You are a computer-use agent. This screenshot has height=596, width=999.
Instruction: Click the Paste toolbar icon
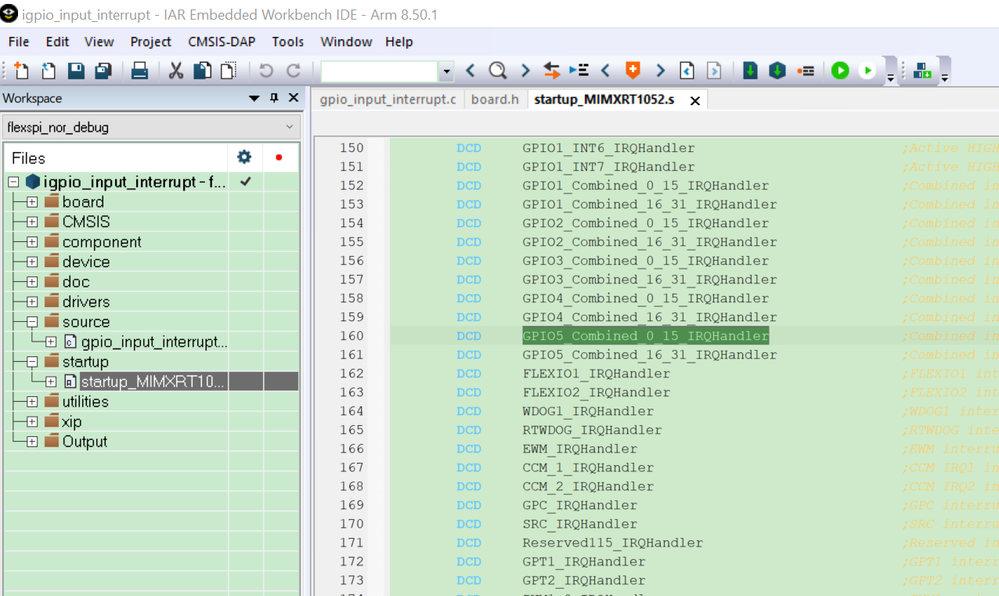click(x=228, y=71)
